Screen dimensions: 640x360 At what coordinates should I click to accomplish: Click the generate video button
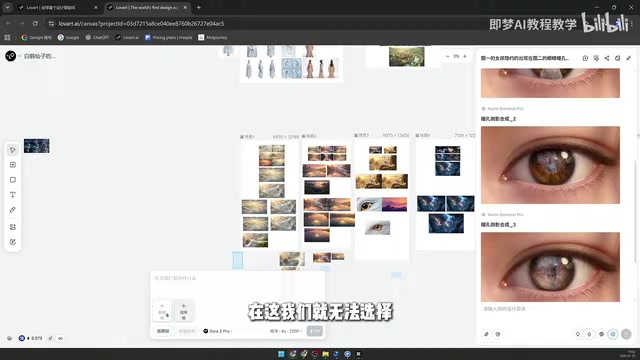[x=315, y=331]
